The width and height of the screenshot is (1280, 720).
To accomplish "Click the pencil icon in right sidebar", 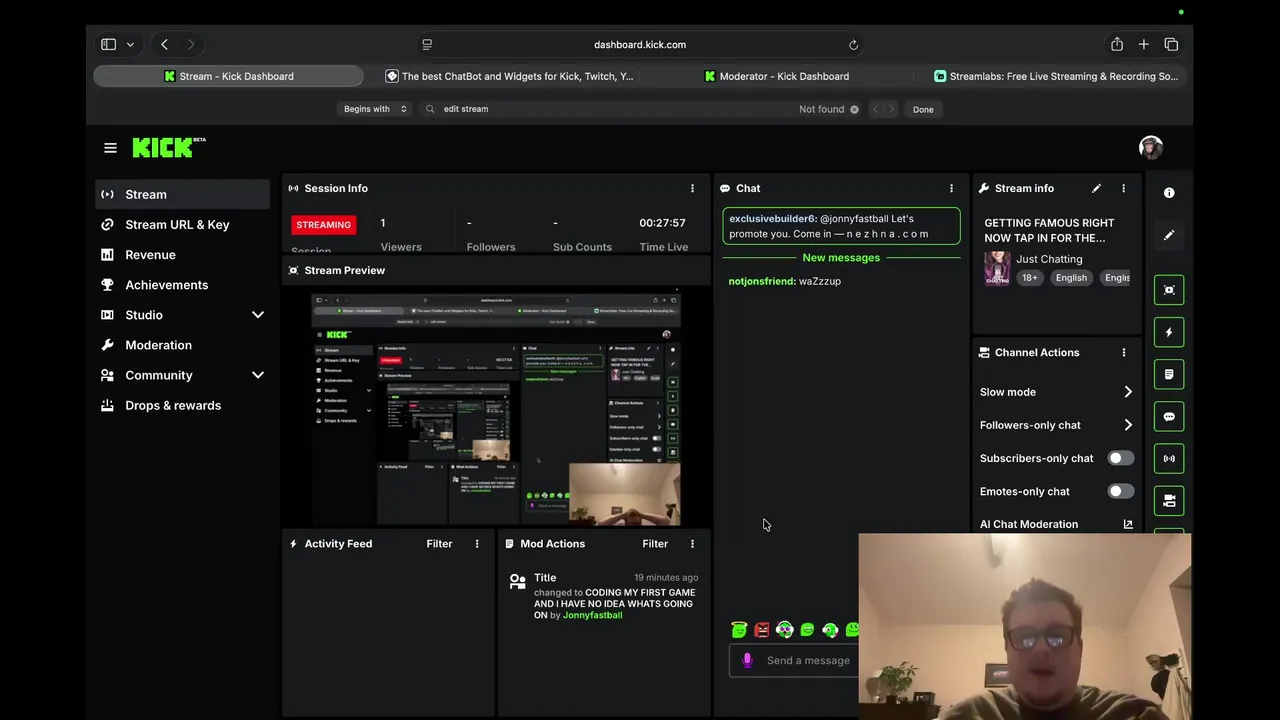I will pyautogui.click(x=1169, y=235).
